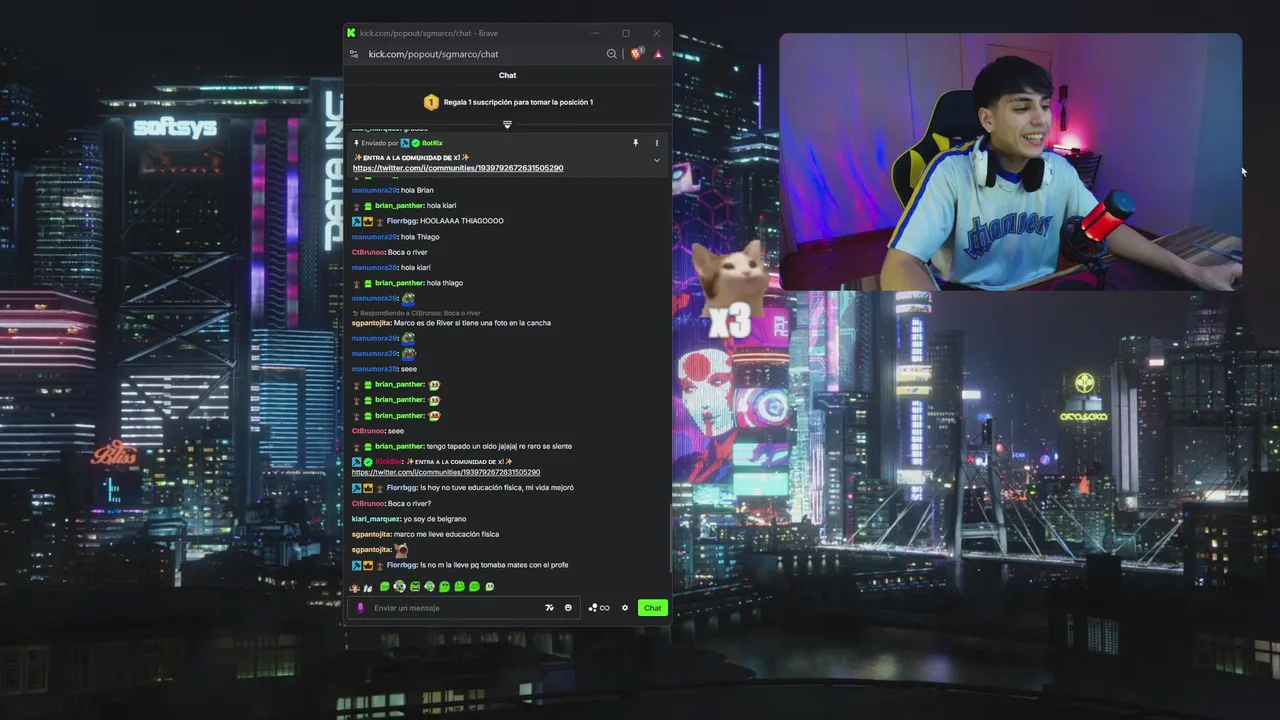1280x720 pixels.
Task: Open chat settings gear icon
Action: [x=625, y=608]
